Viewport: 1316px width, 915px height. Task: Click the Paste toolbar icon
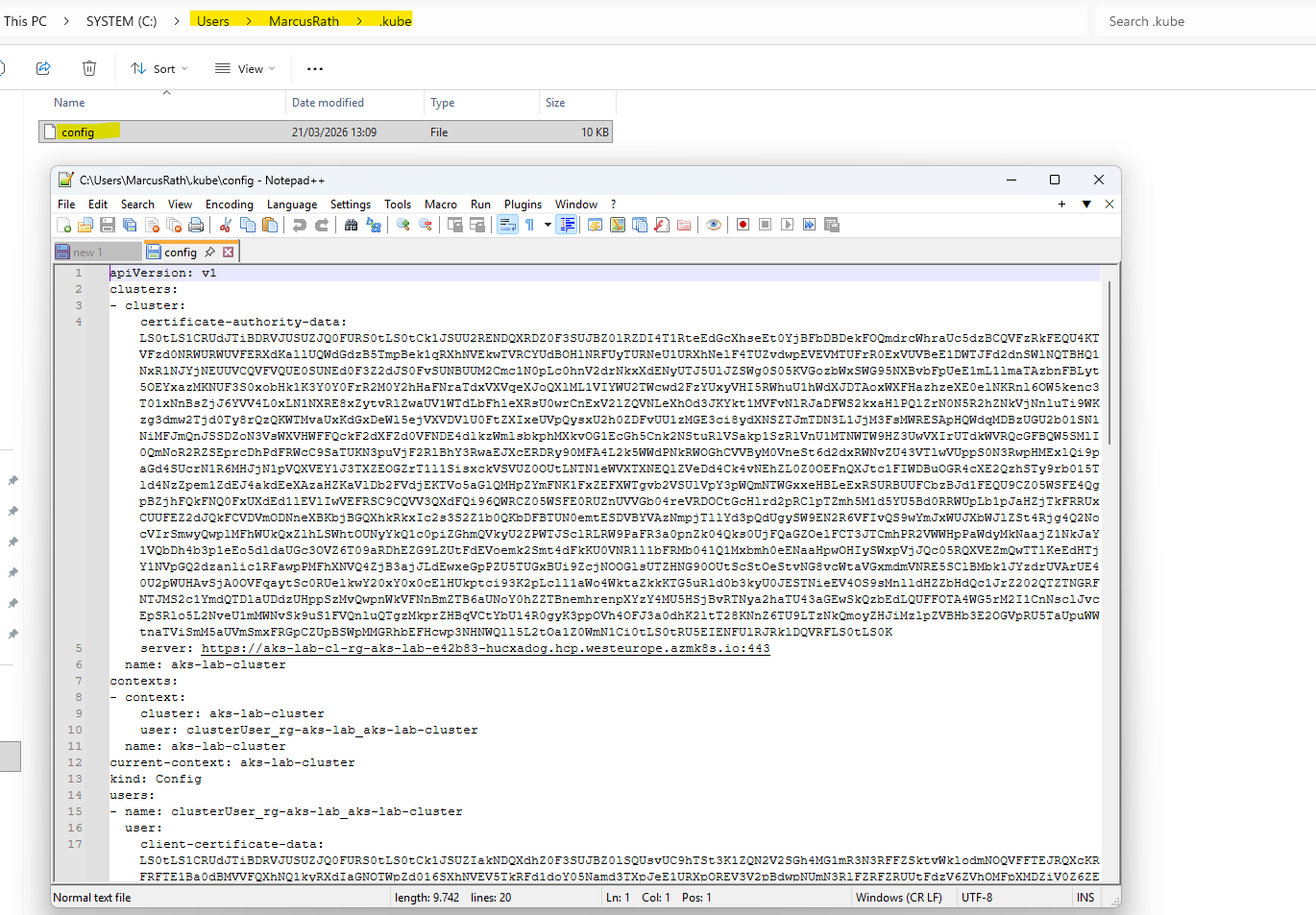pyautogui.click(x=270, y=225)
